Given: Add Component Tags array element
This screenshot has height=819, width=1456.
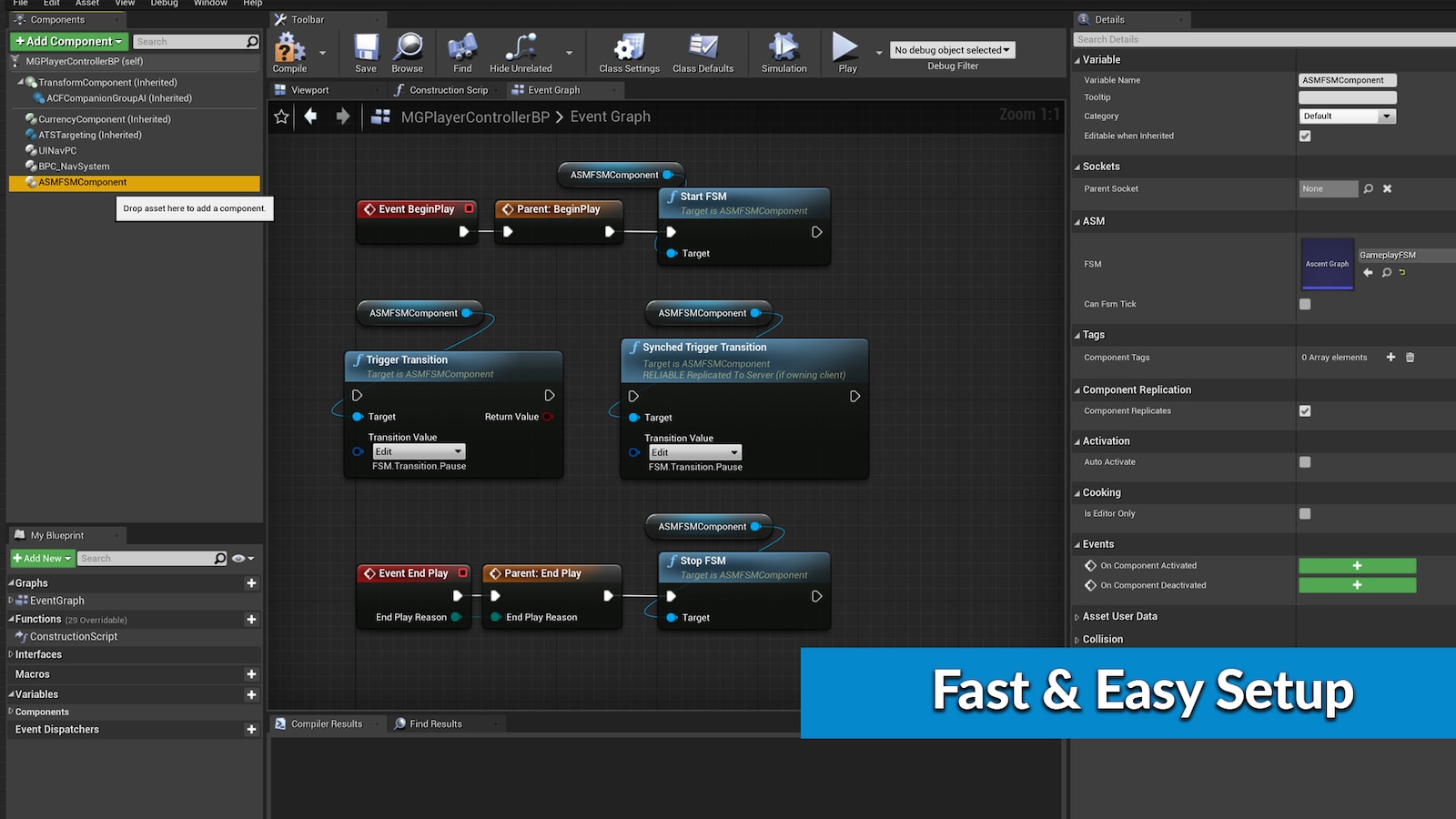Looking at the screenshot, I should click(x=1390, y=357).
